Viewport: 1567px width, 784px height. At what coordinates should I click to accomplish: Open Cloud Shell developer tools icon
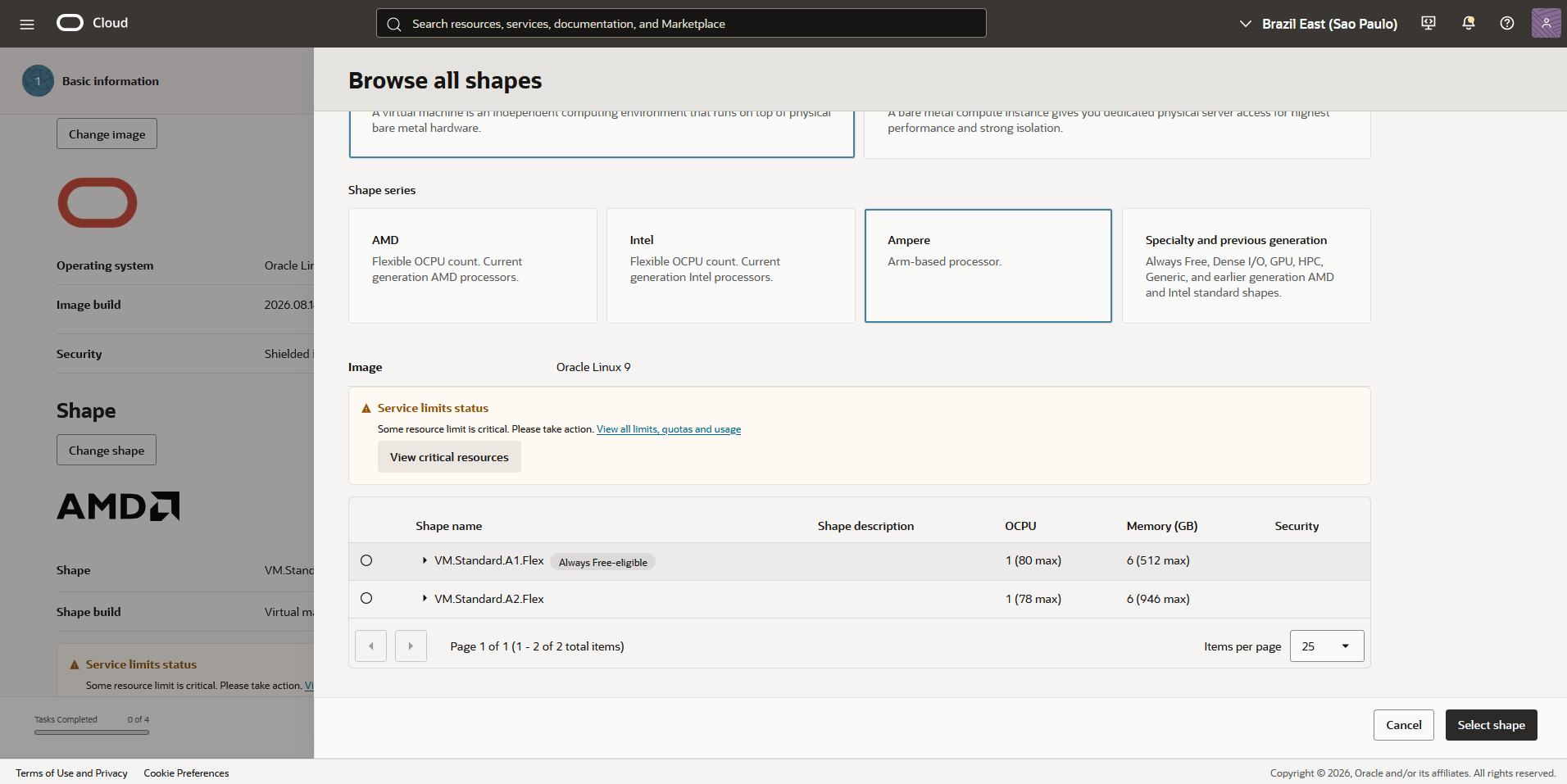[x=1428, y=23]
